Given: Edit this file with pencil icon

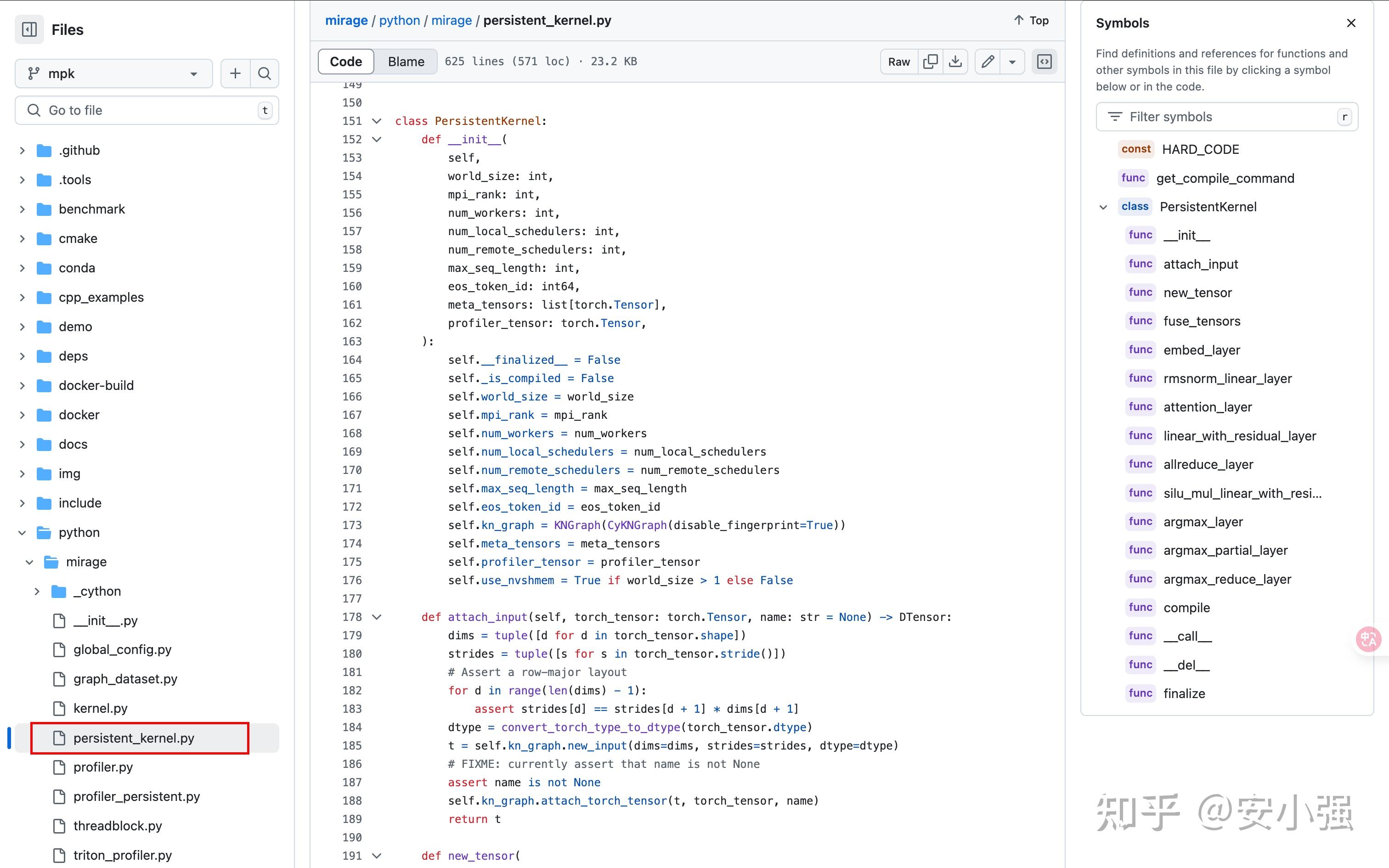Looking at the screenshot, I should [x=988, y=62].
